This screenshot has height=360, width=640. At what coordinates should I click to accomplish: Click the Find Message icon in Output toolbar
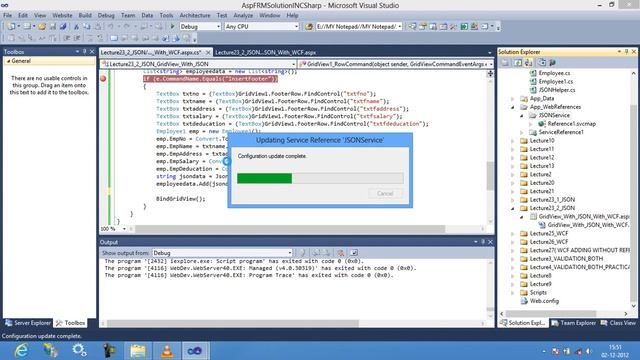[302, 253]
